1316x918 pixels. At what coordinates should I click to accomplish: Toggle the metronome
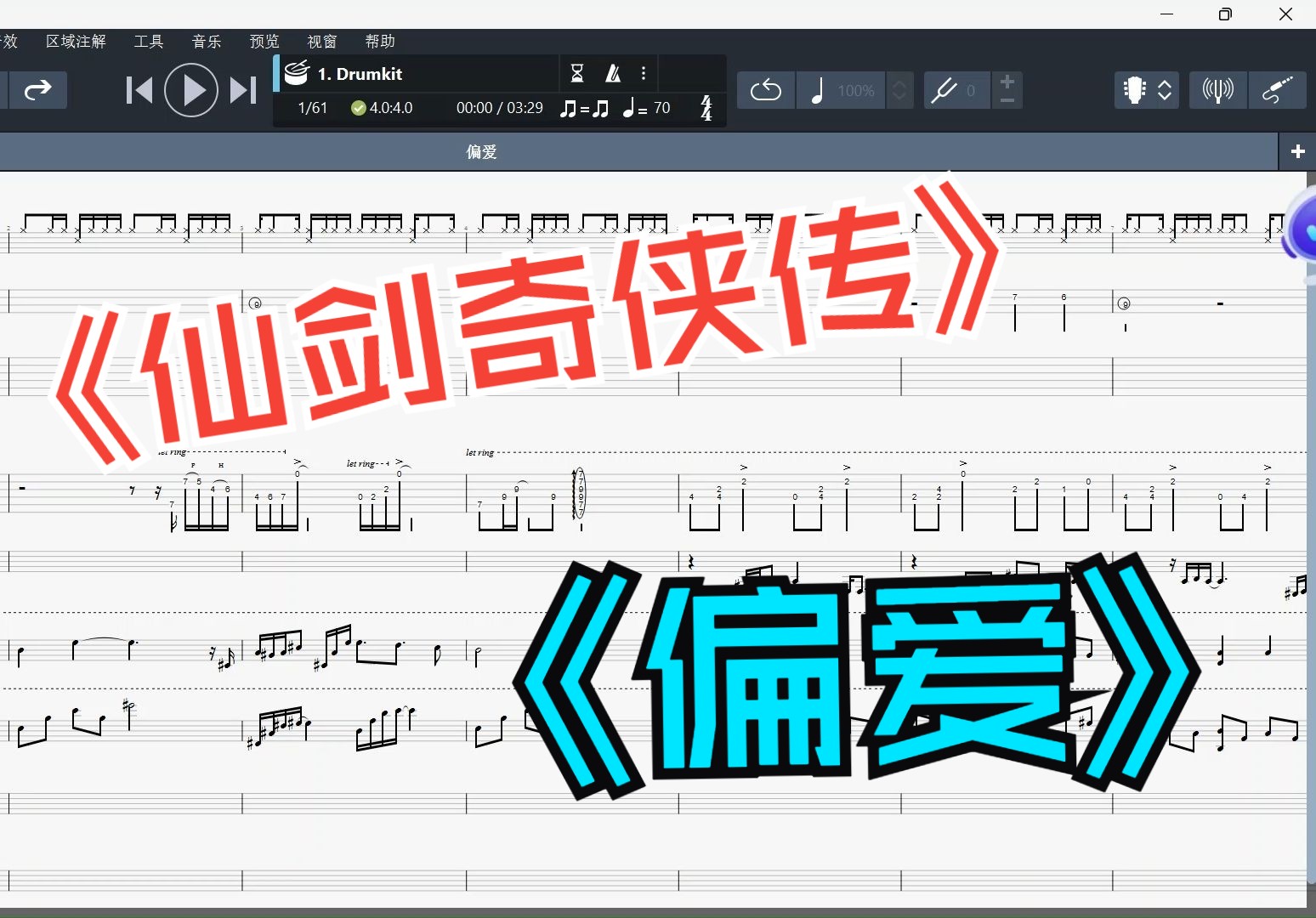pos(613,74)
